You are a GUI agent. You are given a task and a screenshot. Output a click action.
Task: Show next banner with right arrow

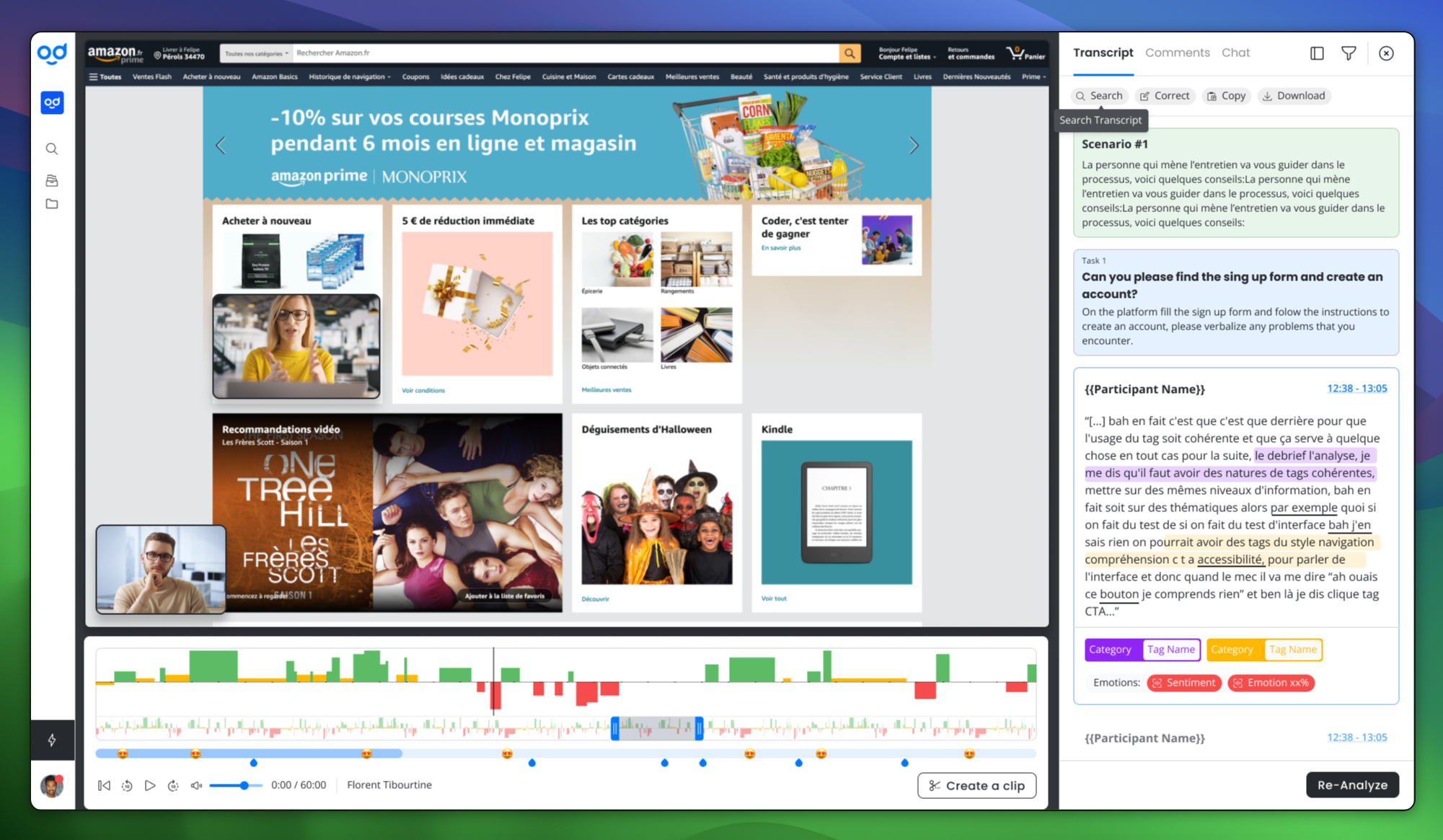tap(914, 146)
